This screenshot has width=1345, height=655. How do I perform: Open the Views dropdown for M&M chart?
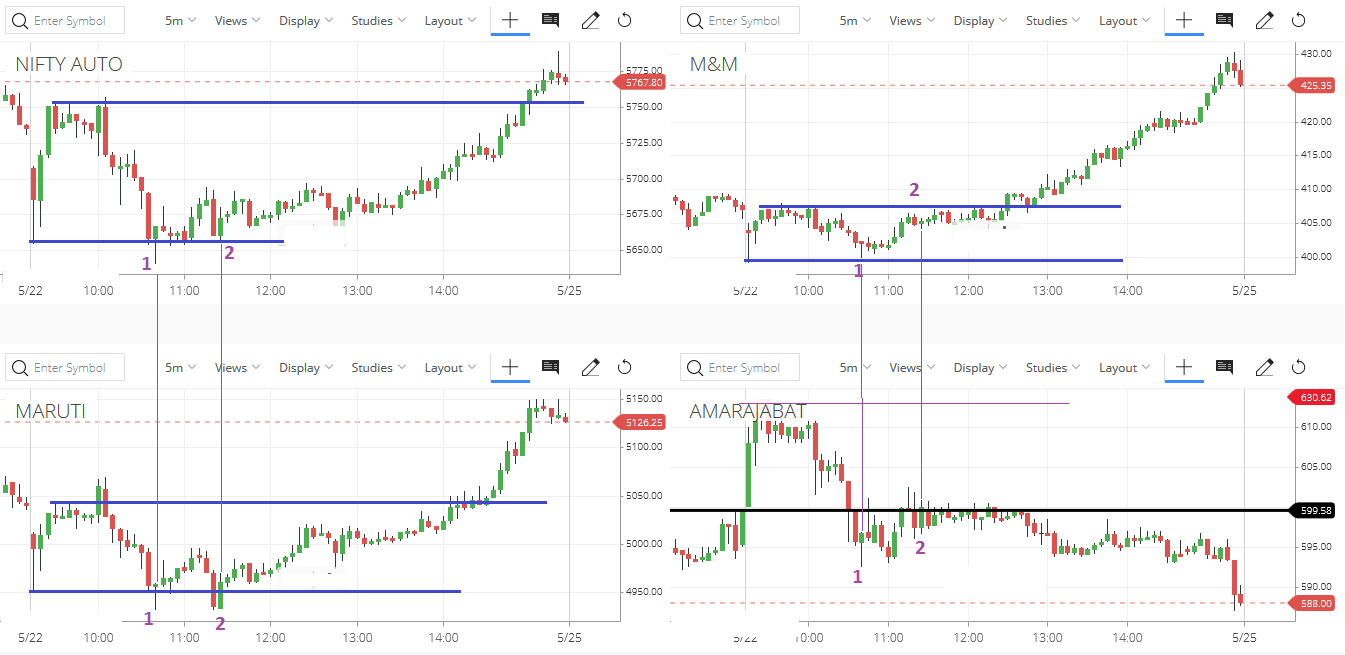(912, 20)
